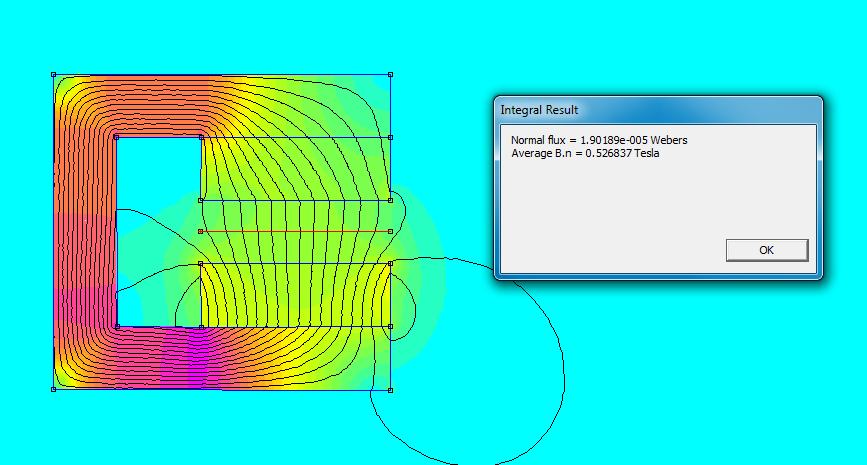Click the middle of the red integration contour
This screenshot has width=867, height=465.
coord(295,231)
